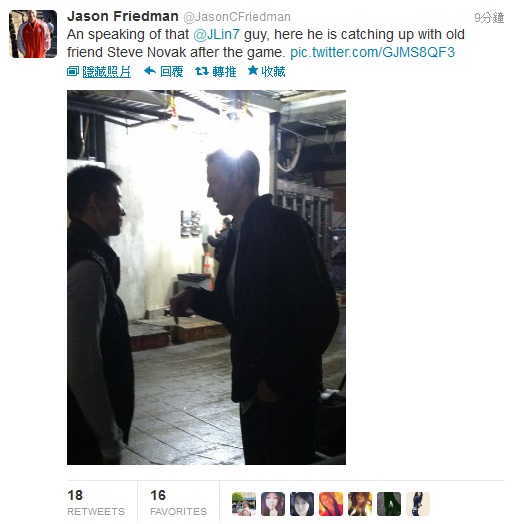This screenshot has width=512, height=524.
Task: Open third avatar in the favoriters row
Action: click(x=302, y=504)
